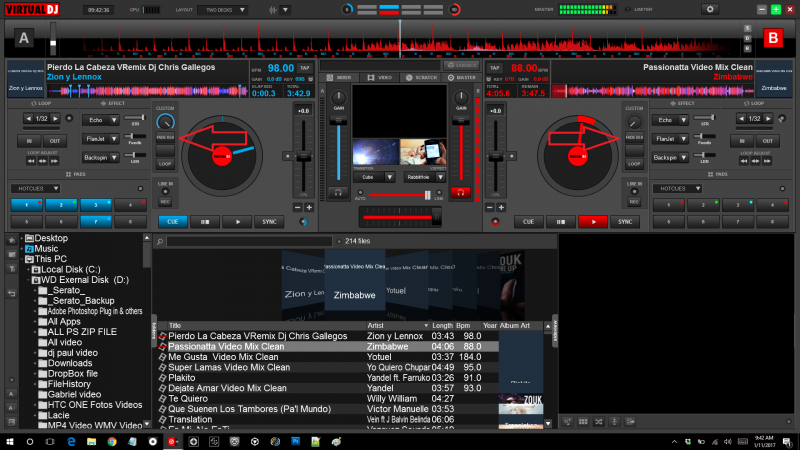Click the search magnifier icon in browser

[x=160, y=241]
